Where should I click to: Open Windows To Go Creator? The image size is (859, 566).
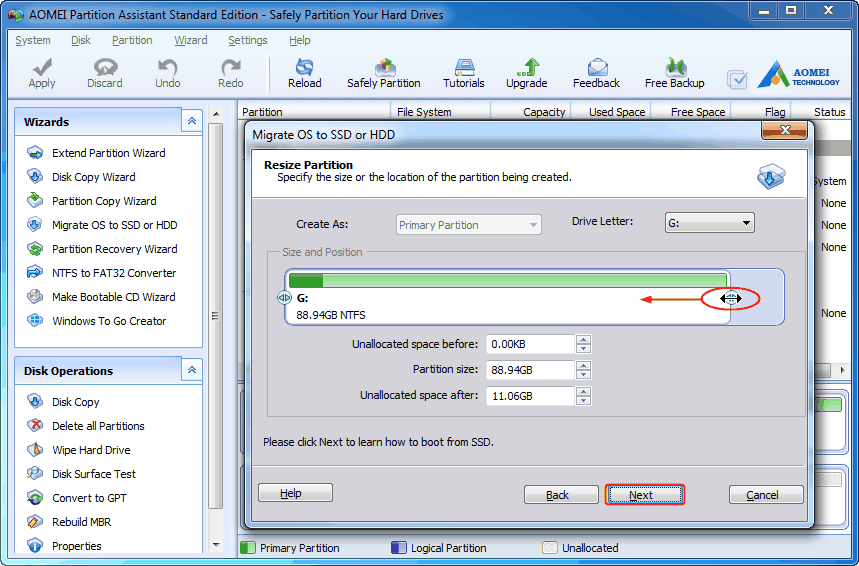[x=109, y=321]
